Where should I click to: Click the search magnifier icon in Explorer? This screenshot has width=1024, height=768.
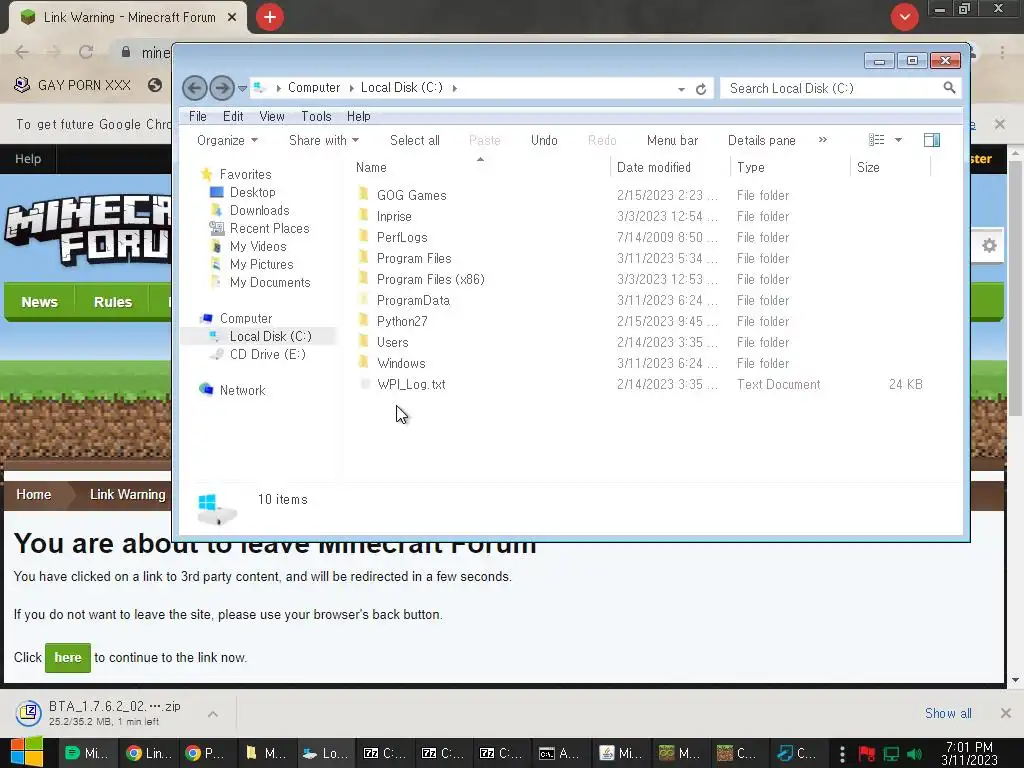tap(949, 88)
